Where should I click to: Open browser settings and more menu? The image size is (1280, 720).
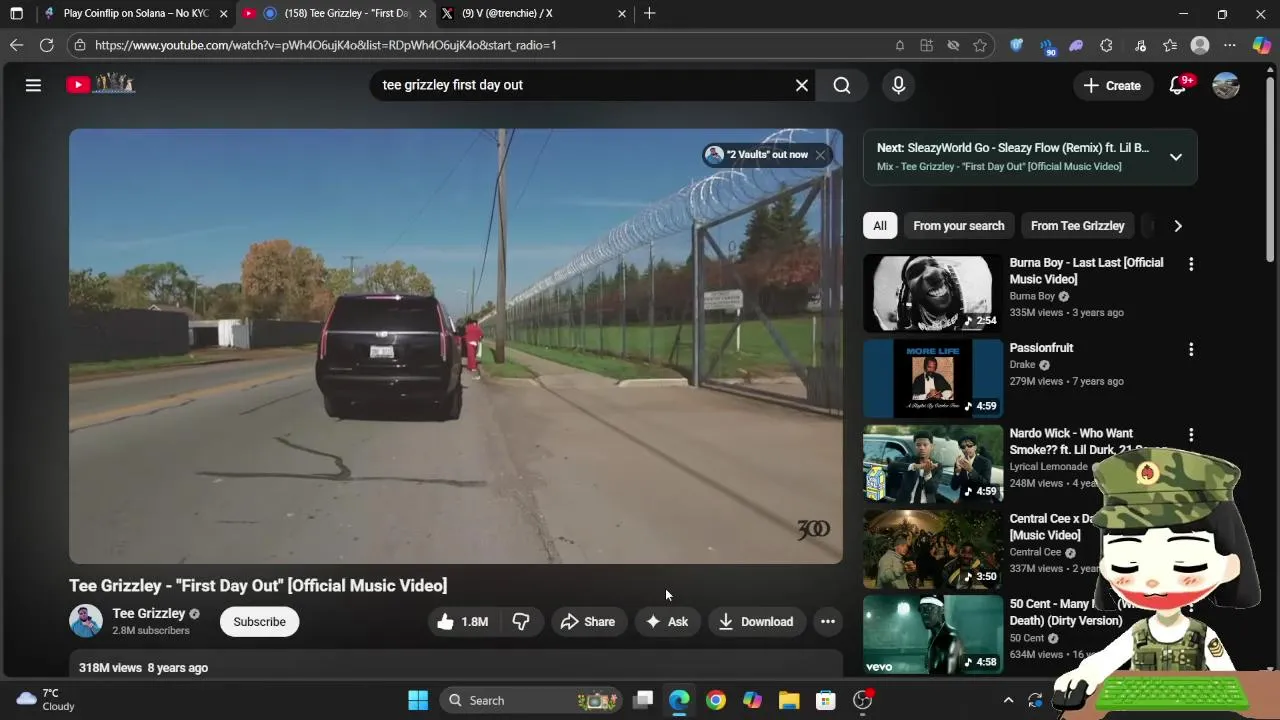point(1230,45)
